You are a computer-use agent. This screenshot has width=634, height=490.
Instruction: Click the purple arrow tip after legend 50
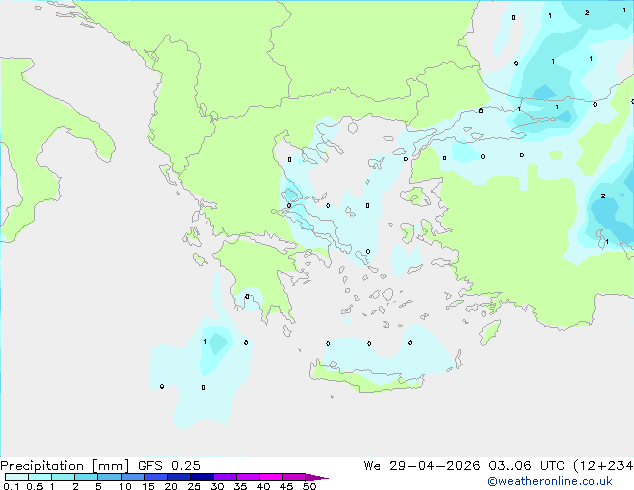coord(317,478)
